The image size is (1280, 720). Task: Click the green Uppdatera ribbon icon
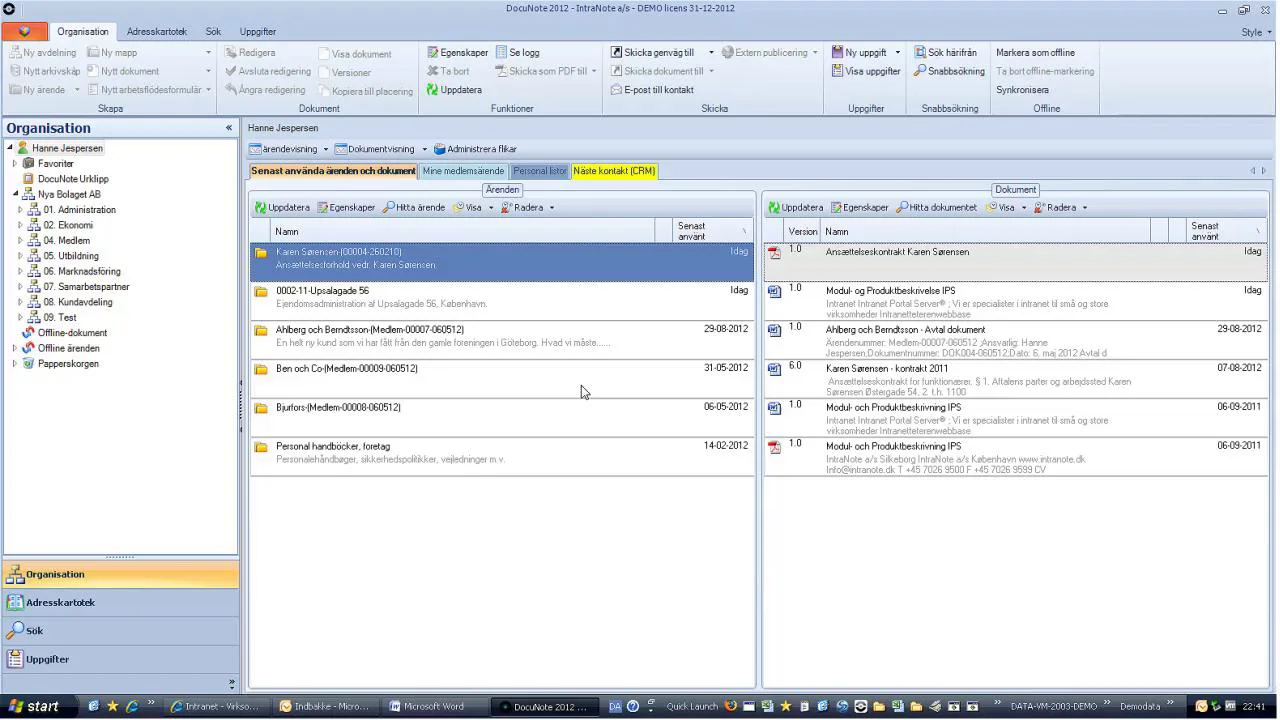point(433,90)
